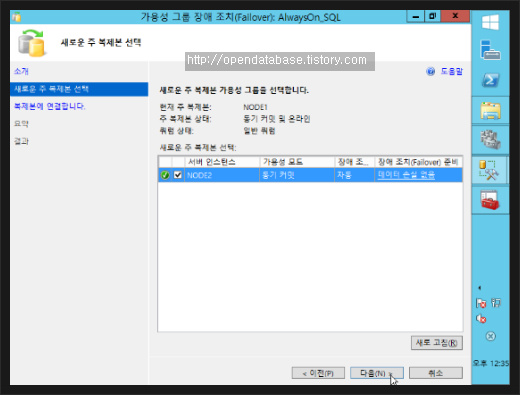The height and width of the screenshot is (395, 520).
Task: Go to the 소개 wizard page
Action: (x=21, y=71)
